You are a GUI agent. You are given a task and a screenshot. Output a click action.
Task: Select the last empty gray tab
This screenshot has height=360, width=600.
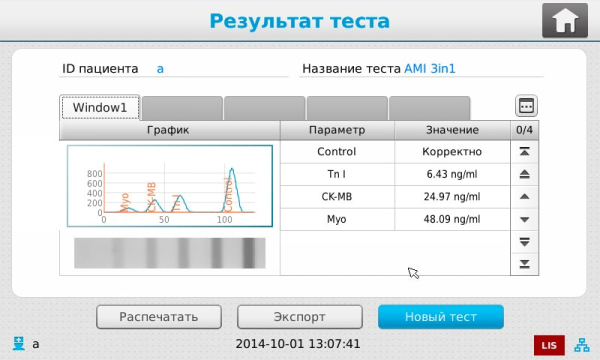429,108
